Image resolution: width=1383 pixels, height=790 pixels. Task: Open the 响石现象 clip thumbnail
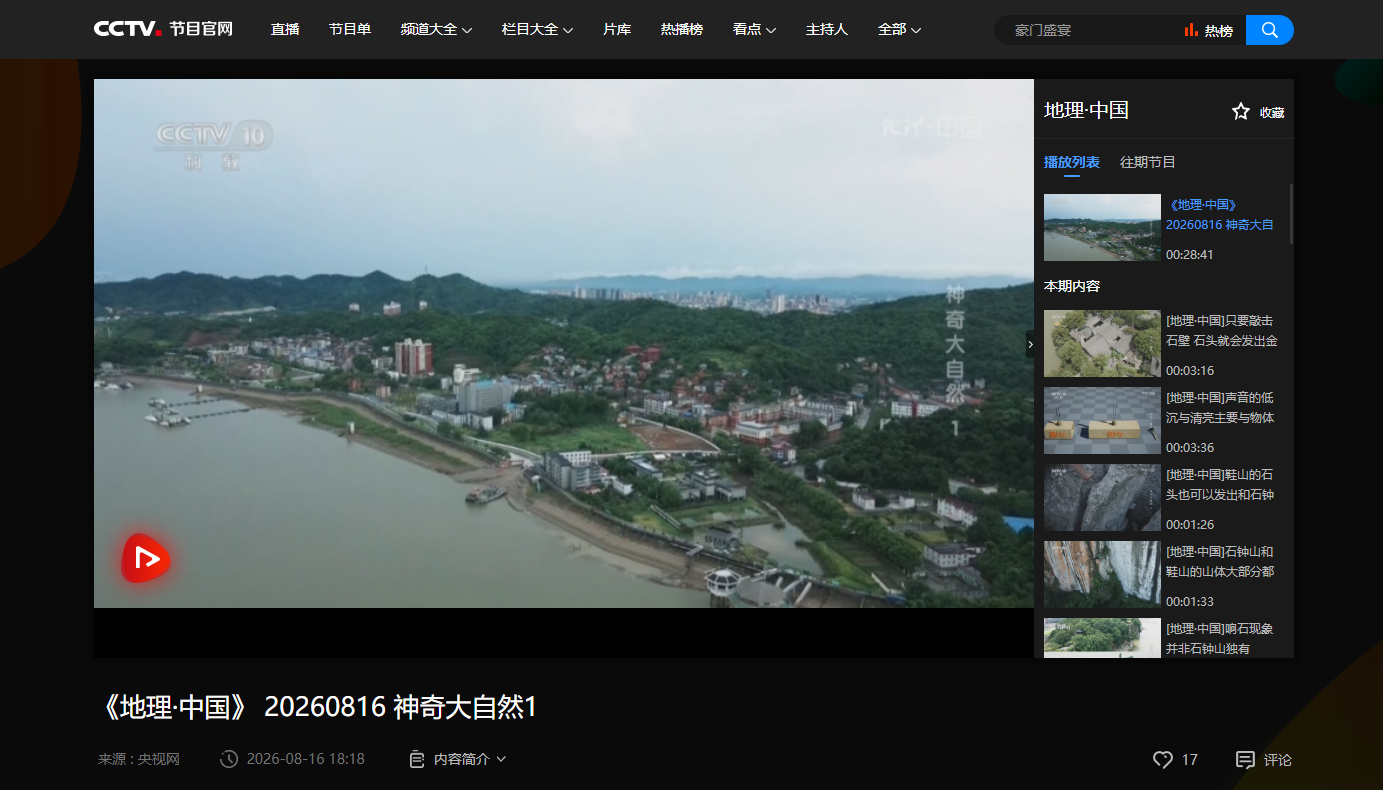[x=1102, y=638]
